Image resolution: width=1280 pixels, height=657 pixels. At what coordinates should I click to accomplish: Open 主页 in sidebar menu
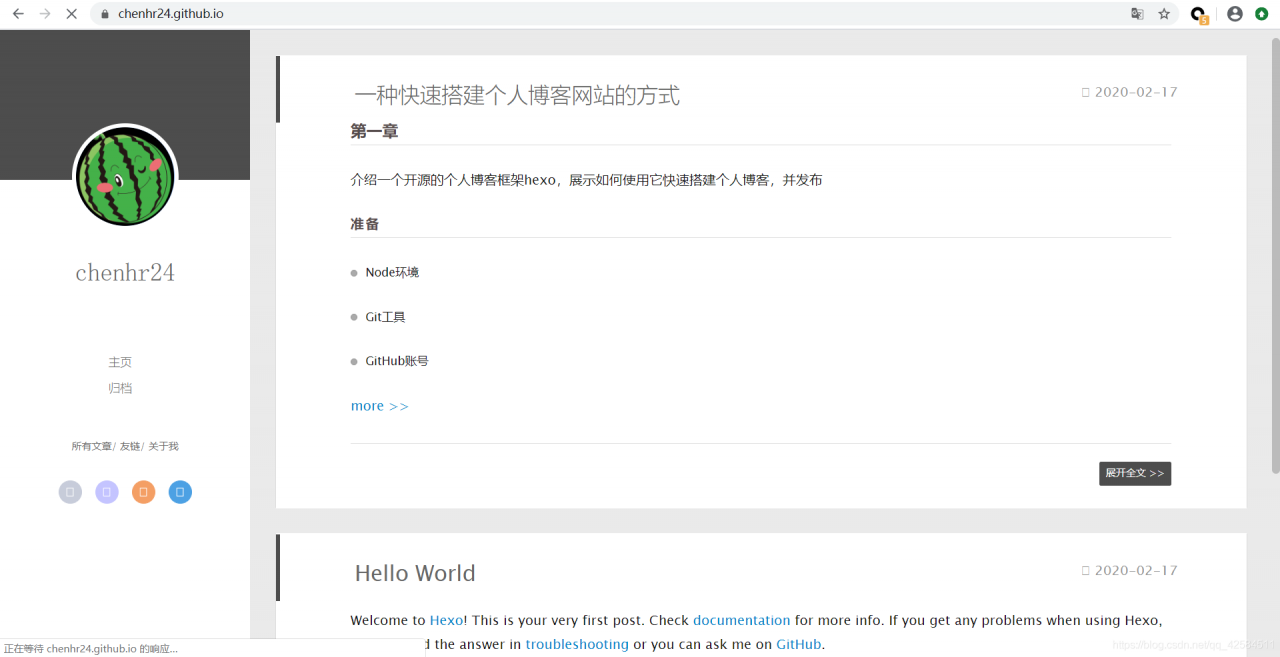point(120,362)
